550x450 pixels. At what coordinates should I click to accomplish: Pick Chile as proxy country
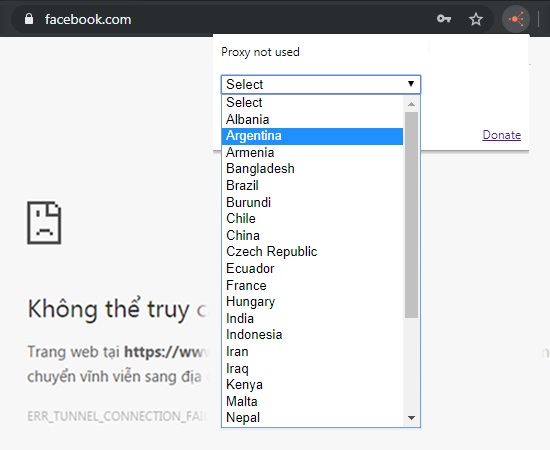(312, 219)
